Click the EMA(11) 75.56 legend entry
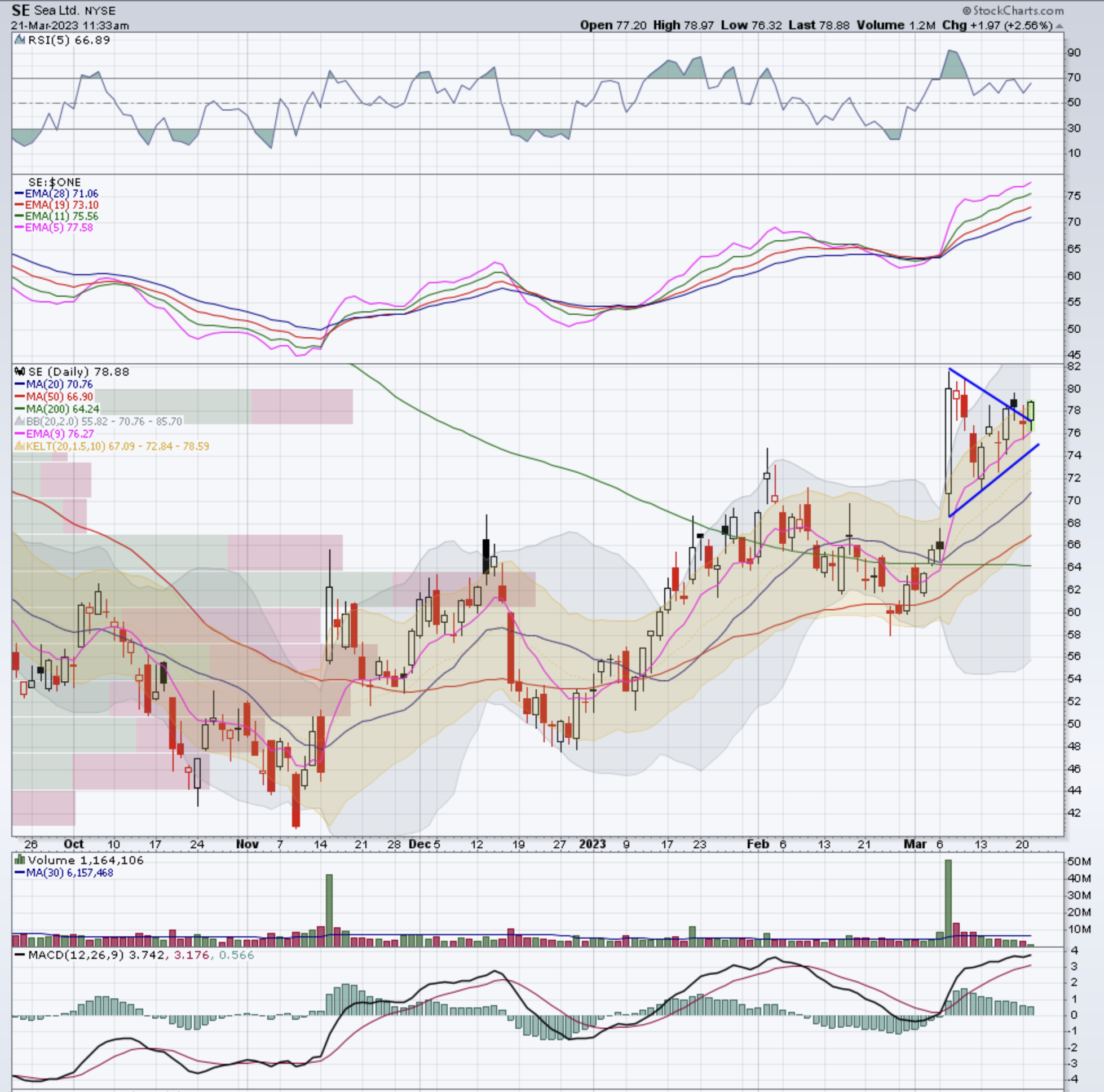The height and width of the screenshot is (1092, 1104). (x=56, y=216)
